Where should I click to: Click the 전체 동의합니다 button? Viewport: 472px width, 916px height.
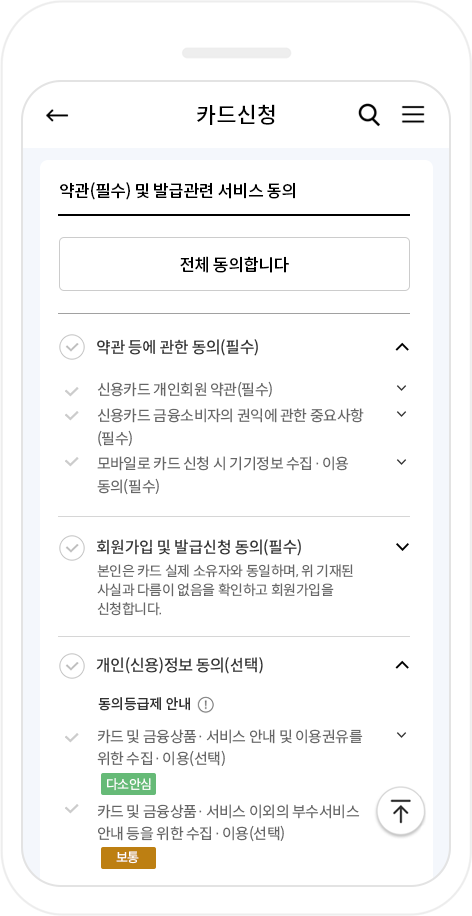234,264
